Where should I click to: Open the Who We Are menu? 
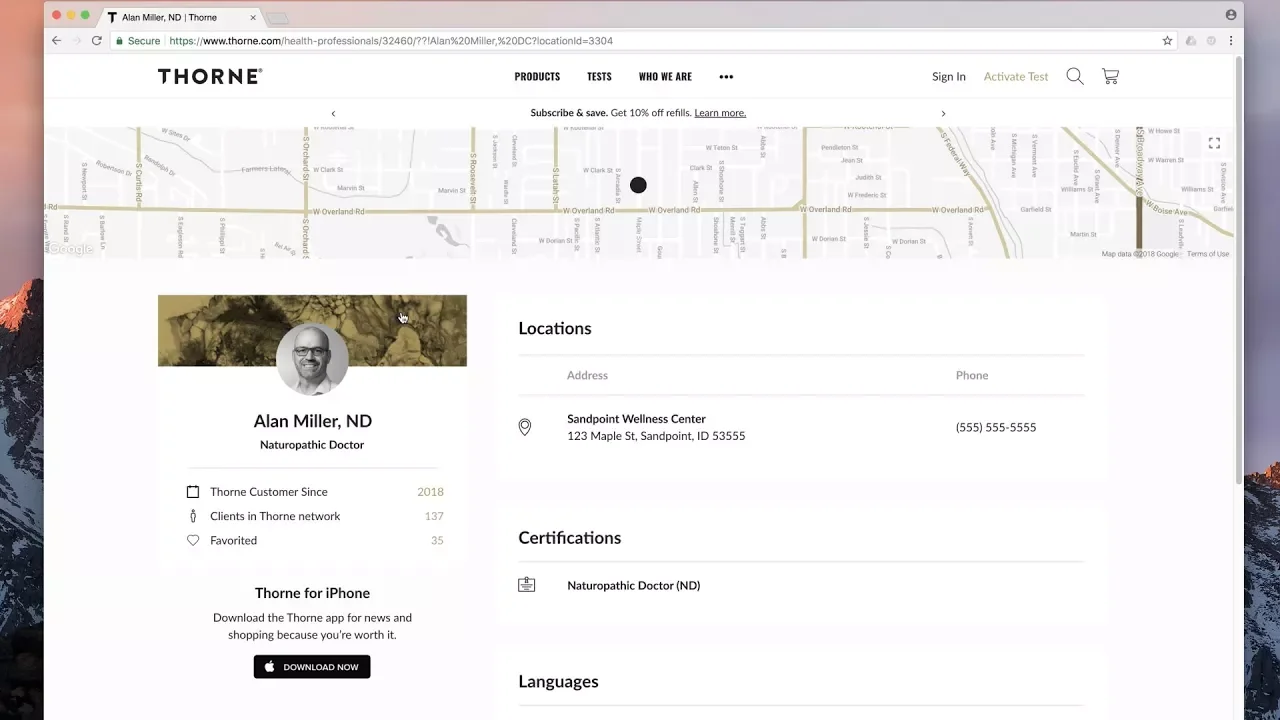[x=665, y=76]
